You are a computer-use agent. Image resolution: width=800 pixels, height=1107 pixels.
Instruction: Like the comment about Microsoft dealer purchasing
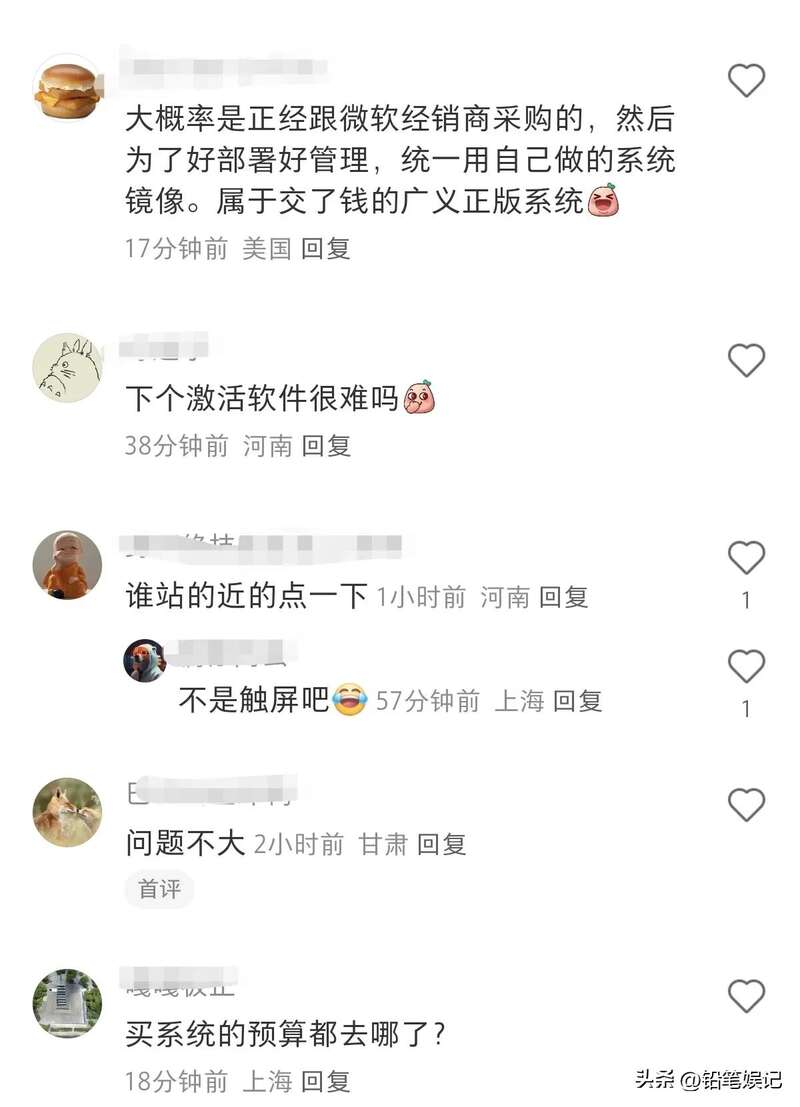pos(746,80)
